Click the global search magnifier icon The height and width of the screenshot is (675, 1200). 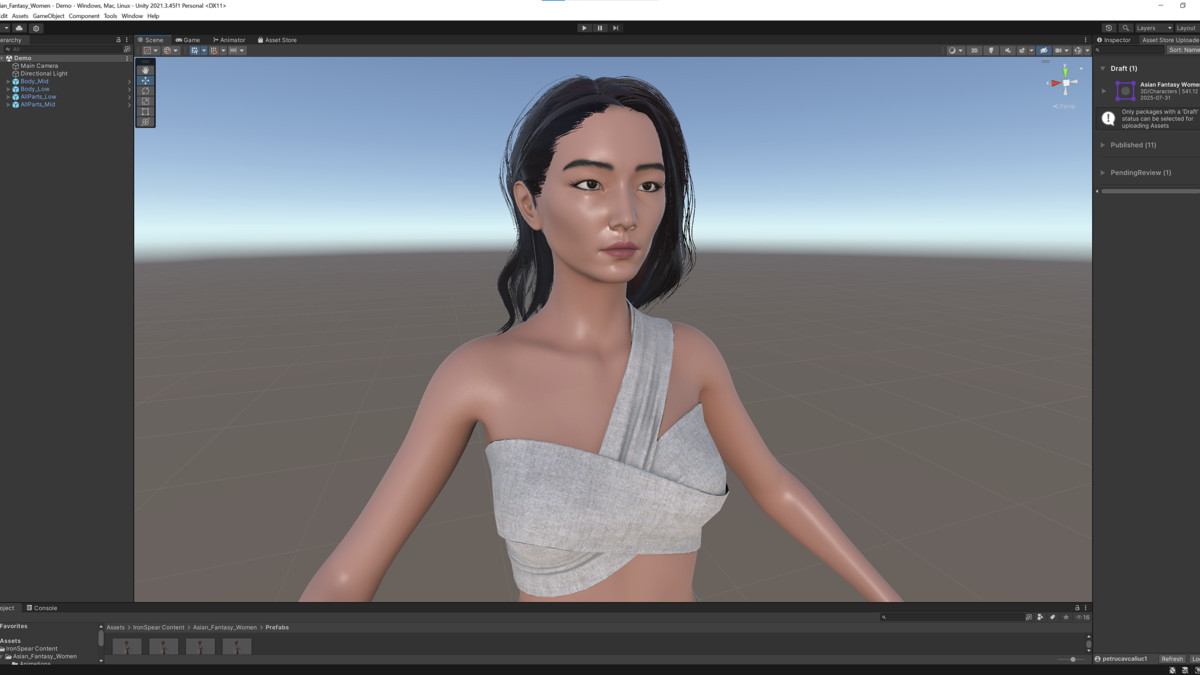(x=1126, y=28)
